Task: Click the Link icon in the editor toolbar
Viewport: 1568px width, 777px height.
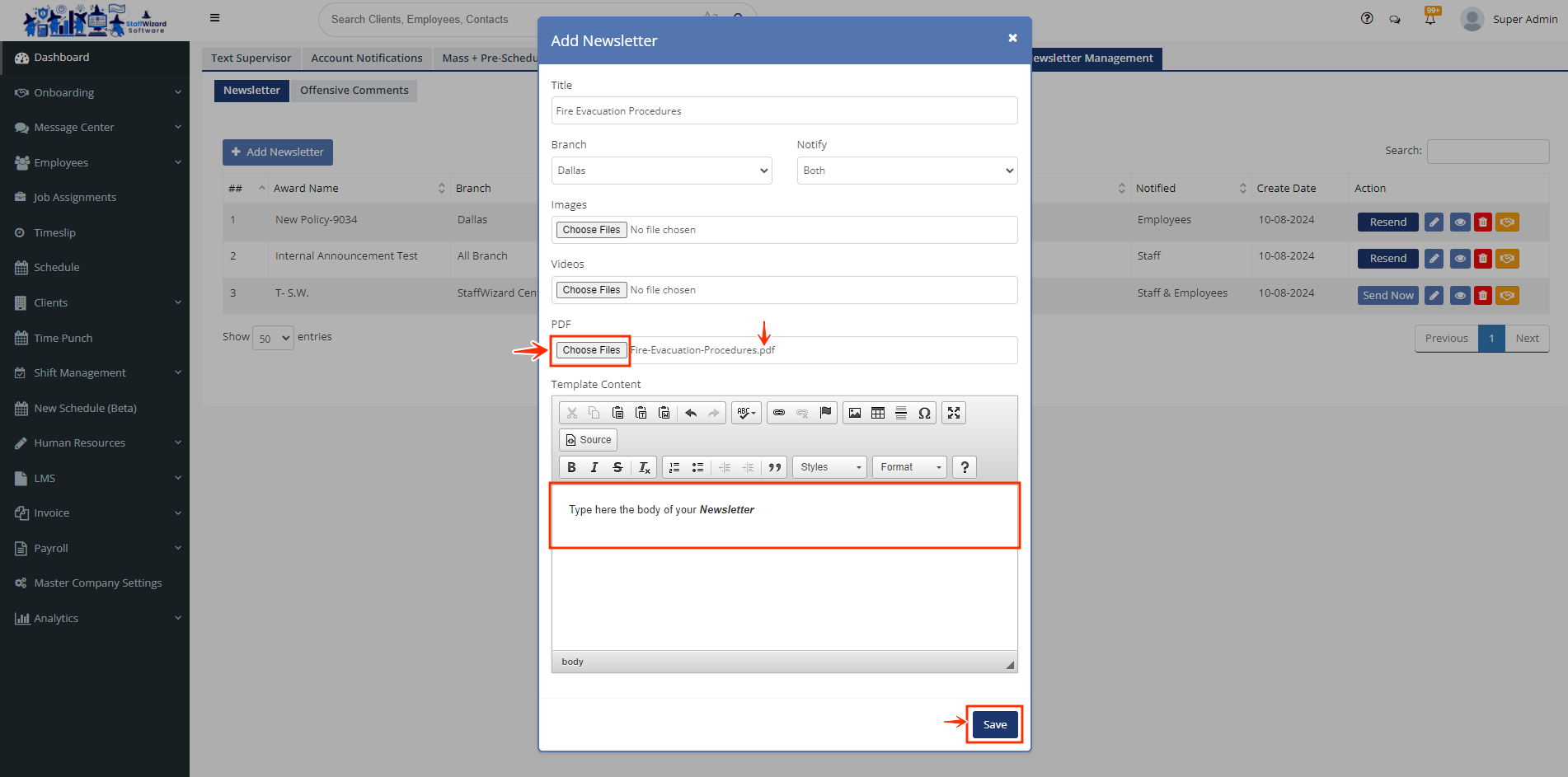Action: click(x=779, y=413)
